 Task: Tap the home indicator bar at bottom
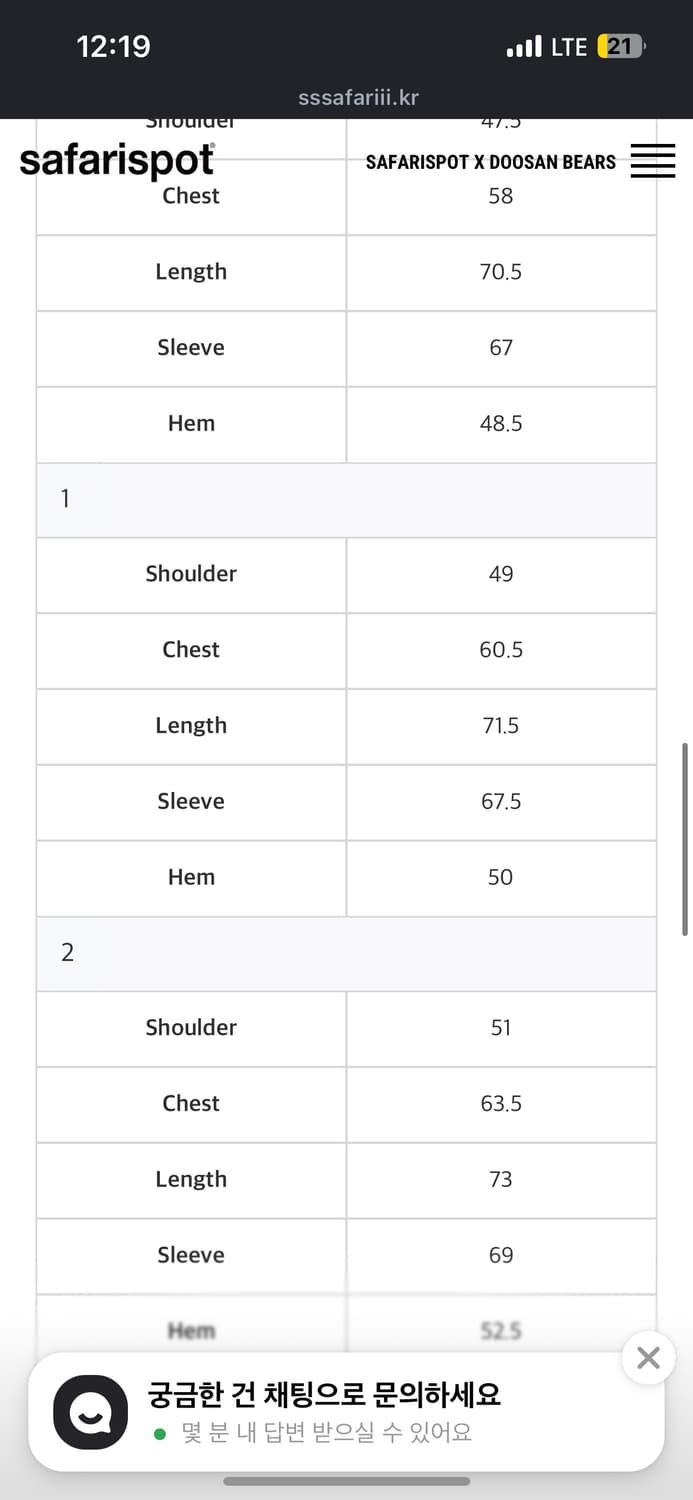346,1481
